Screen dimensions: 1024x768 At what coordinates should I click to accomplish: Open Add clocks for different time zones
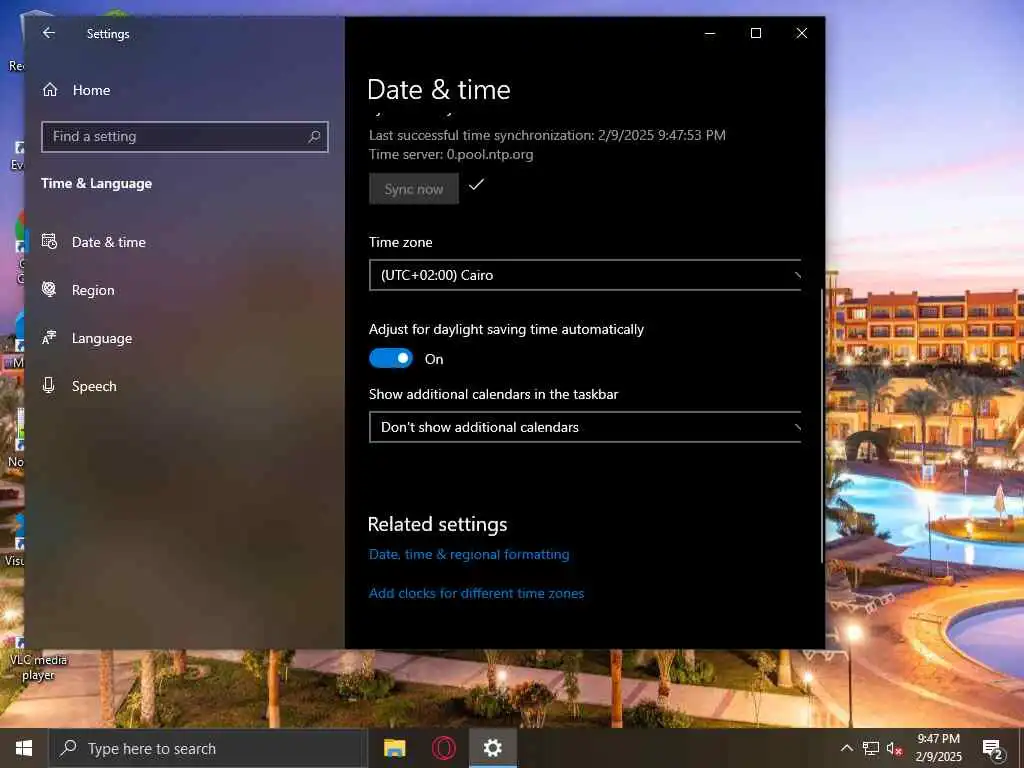coord(476,594)
